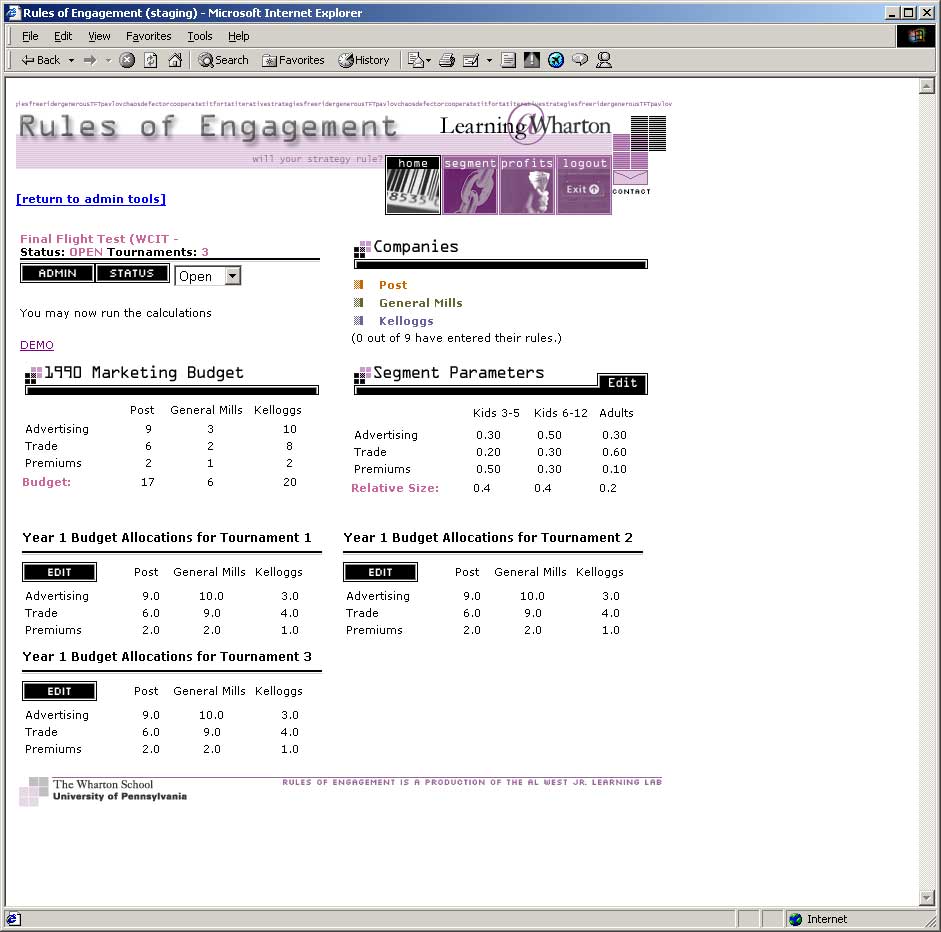Open the dropdown arrow beside Edit icon
Viewport: 941px width, 932px height.
click(489, 60)
